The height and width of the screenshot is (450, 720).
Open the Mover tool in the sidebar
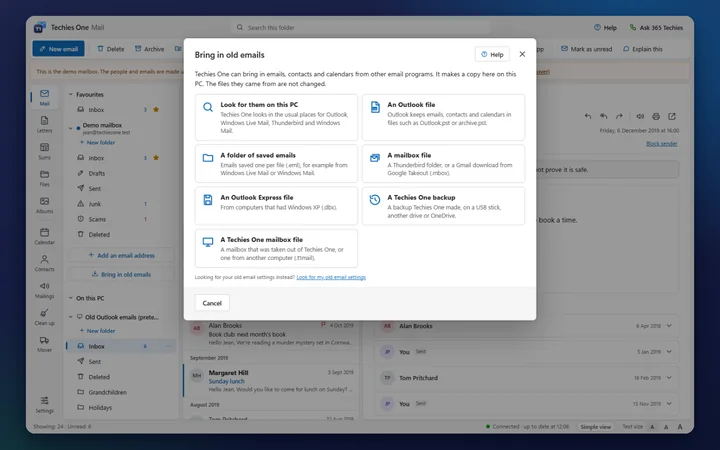click(44, 344)
